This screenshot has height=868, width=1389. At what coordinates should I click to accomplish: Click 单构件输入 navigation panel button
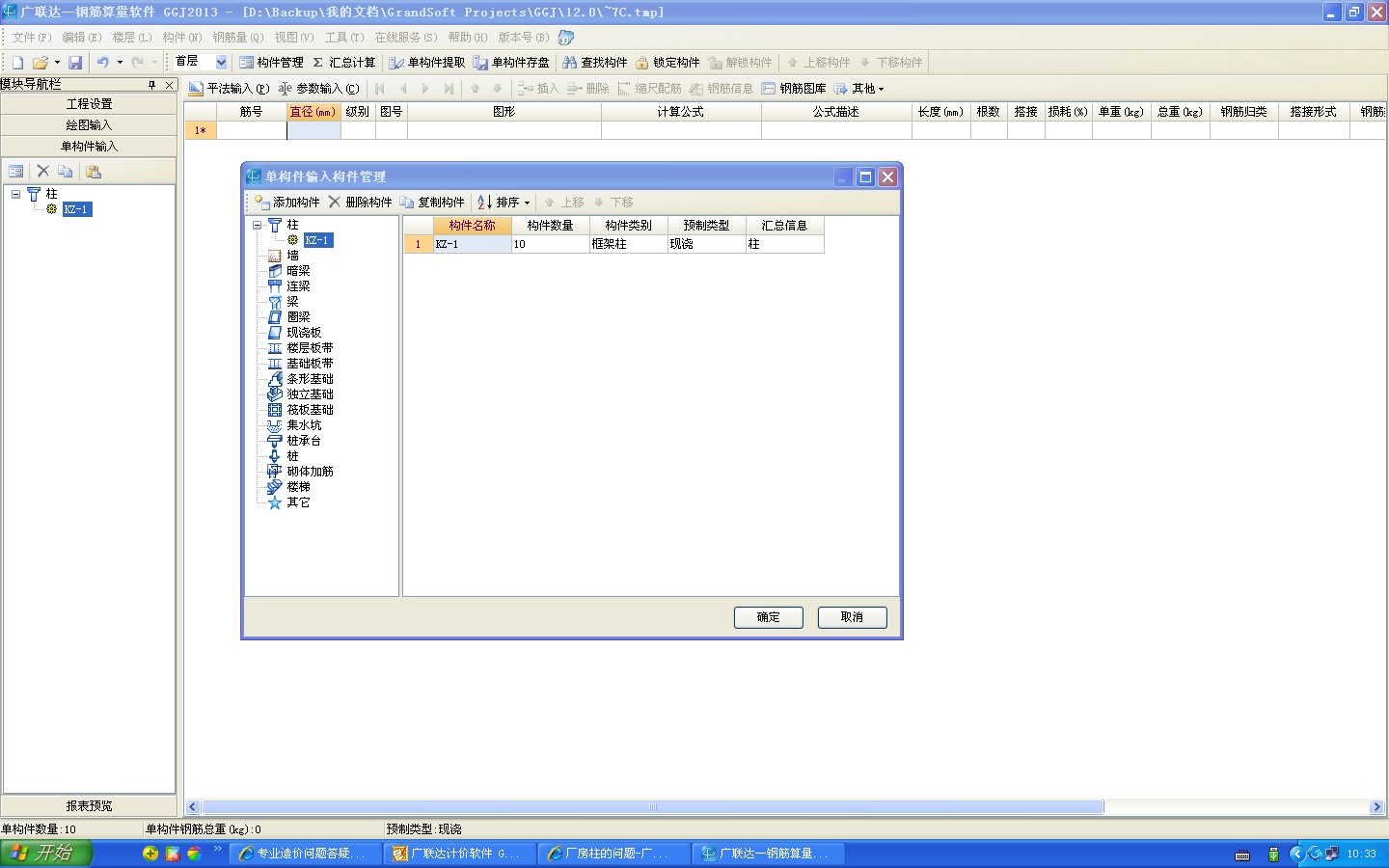click(89, 147)
